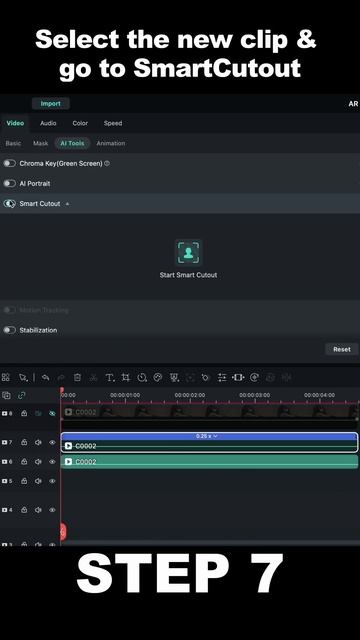Open the Mask sub-tab
This screenshot has height=640, width=360.
coord(40,143)
